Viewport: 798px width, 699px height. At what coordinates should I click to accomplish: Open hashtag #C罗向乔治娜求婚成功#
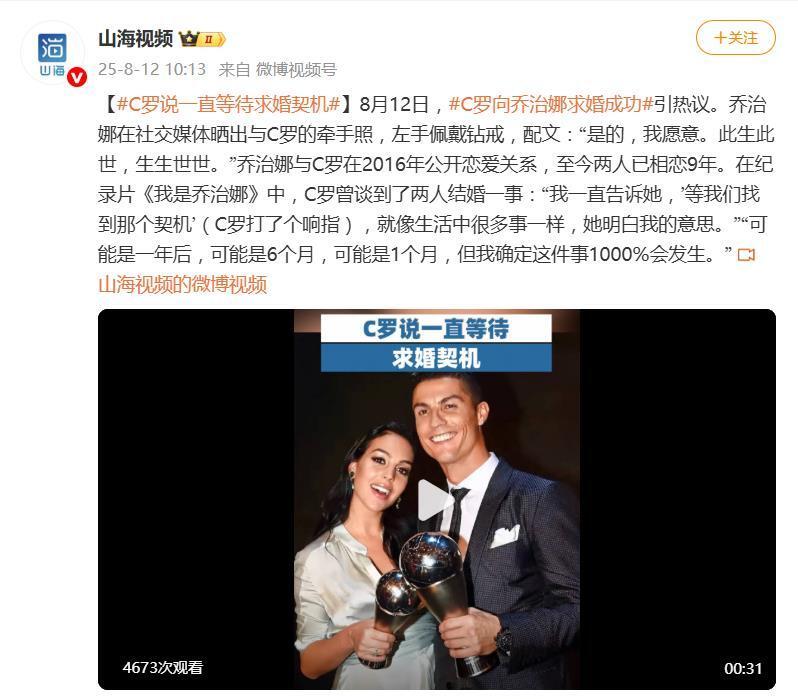tap(551, 104)
